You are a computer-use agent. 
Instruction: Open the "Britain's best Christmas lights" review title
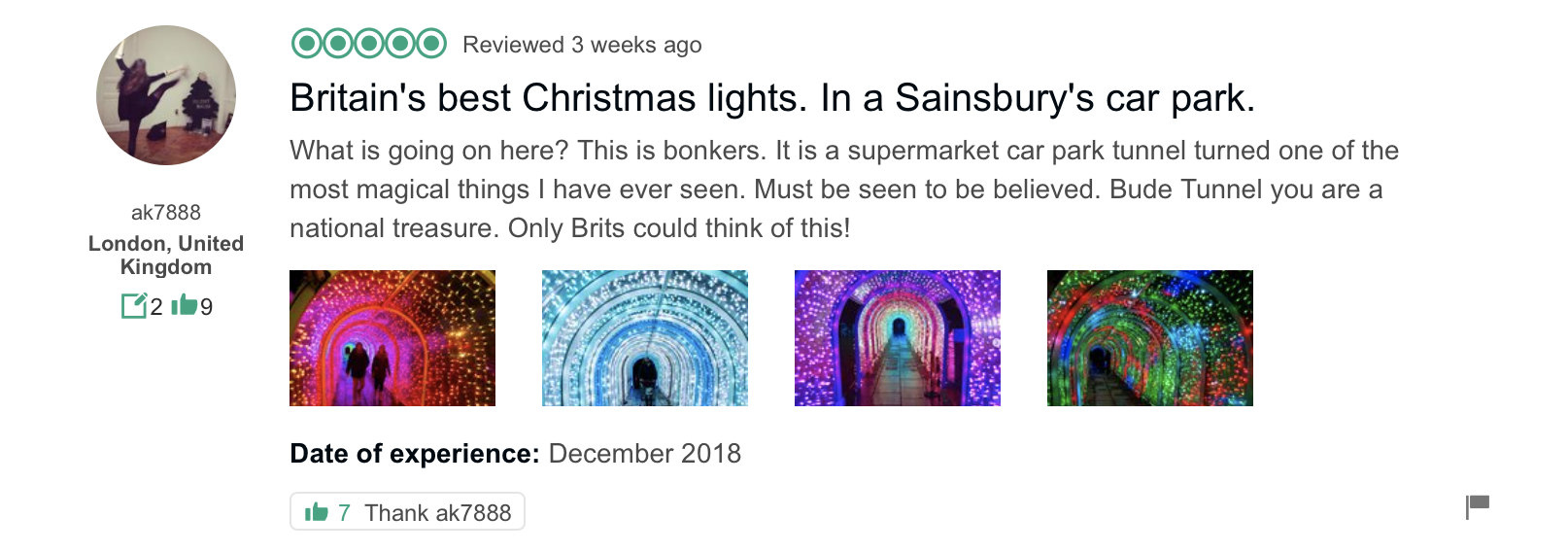[772, 98]
